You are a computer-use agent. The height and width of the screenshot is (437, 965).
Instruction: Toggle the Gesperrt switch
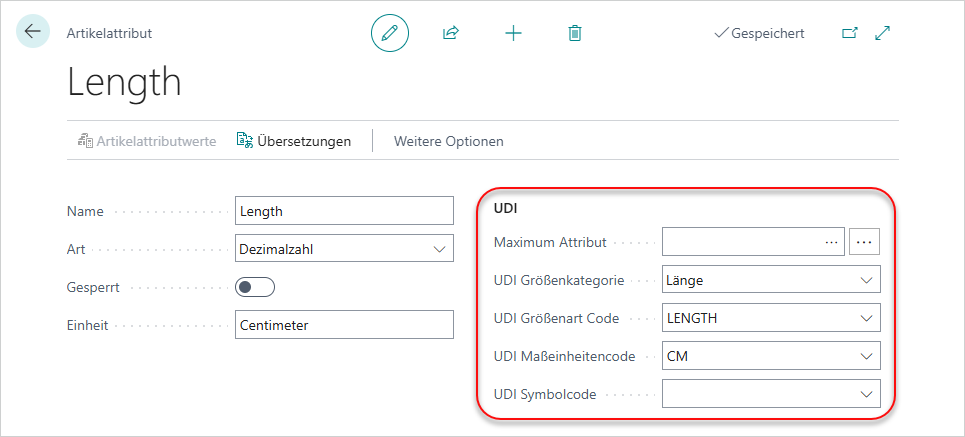pyautogui.click(x=255, y=287)
